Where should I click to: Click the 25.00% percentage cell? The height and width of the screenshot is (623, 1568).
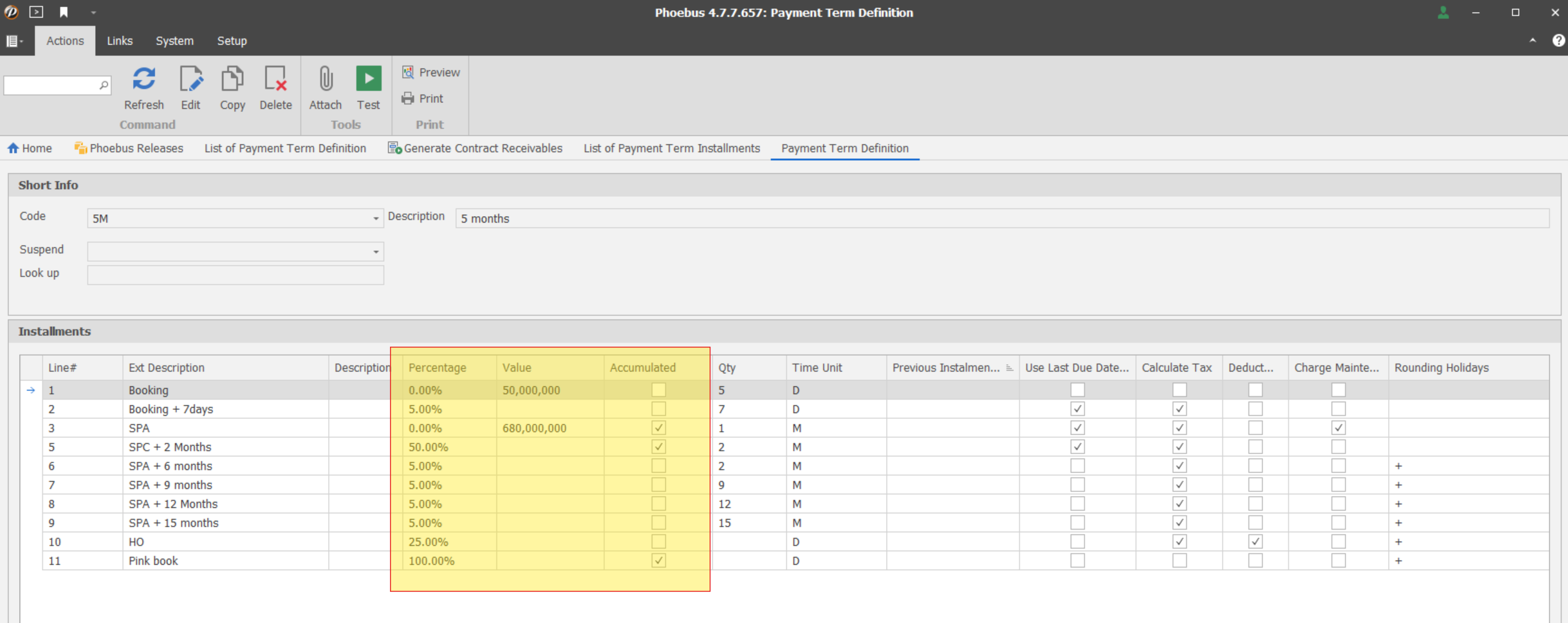click(449, 541)
